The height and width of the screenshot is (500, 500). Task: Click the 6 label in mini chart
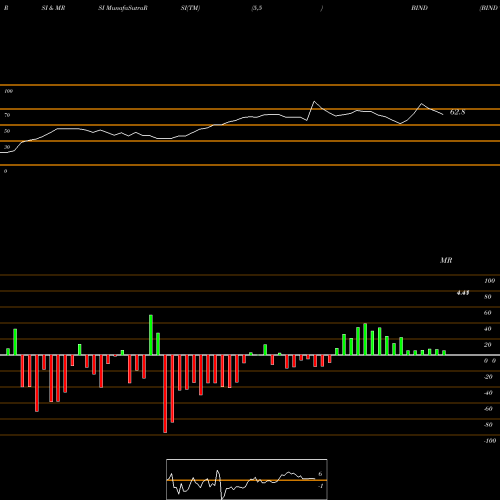point(320,474)
